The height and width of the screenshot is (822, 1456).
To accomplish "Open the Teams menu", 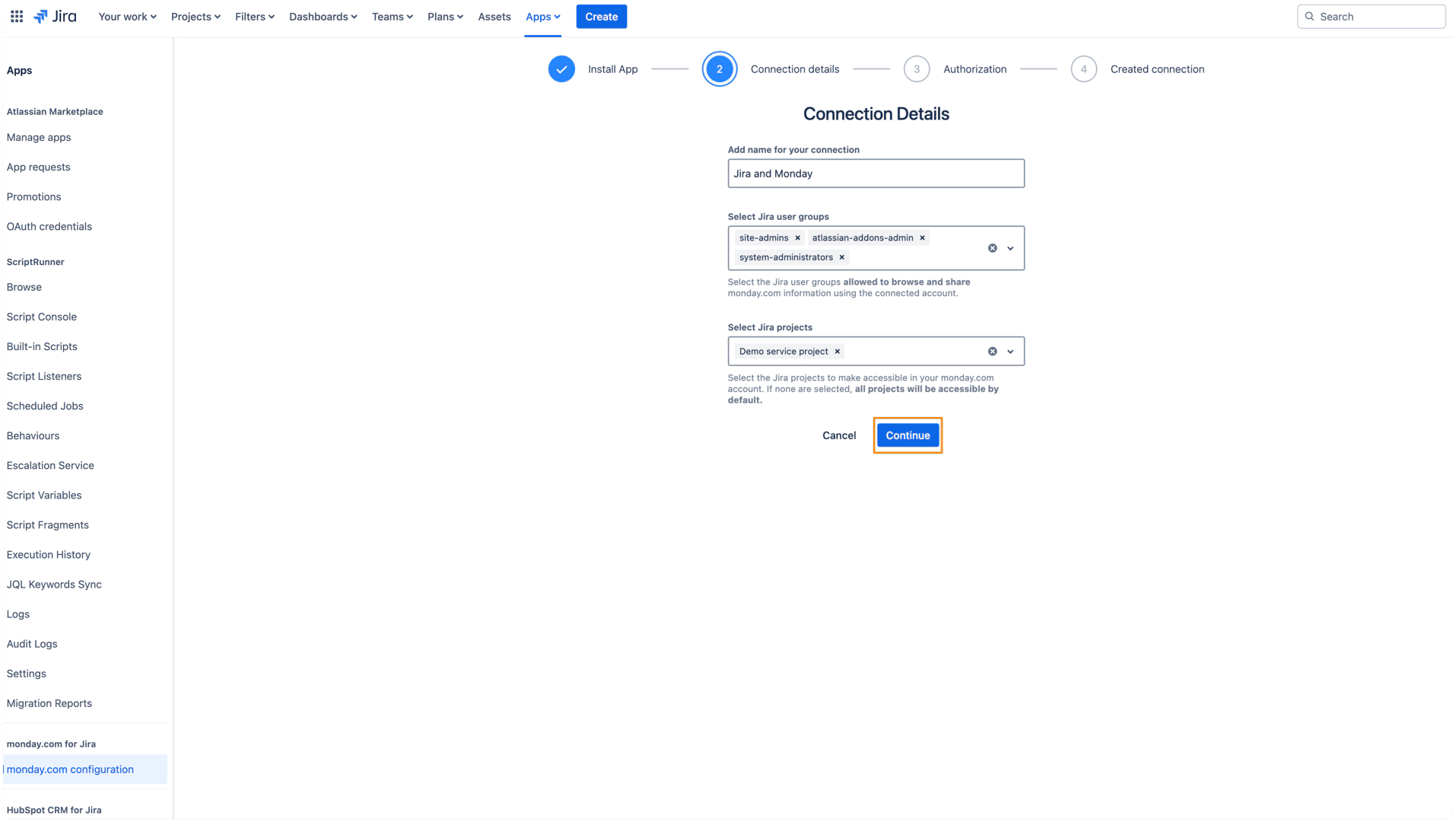I will pyautogui.click(x=392, y=16).
